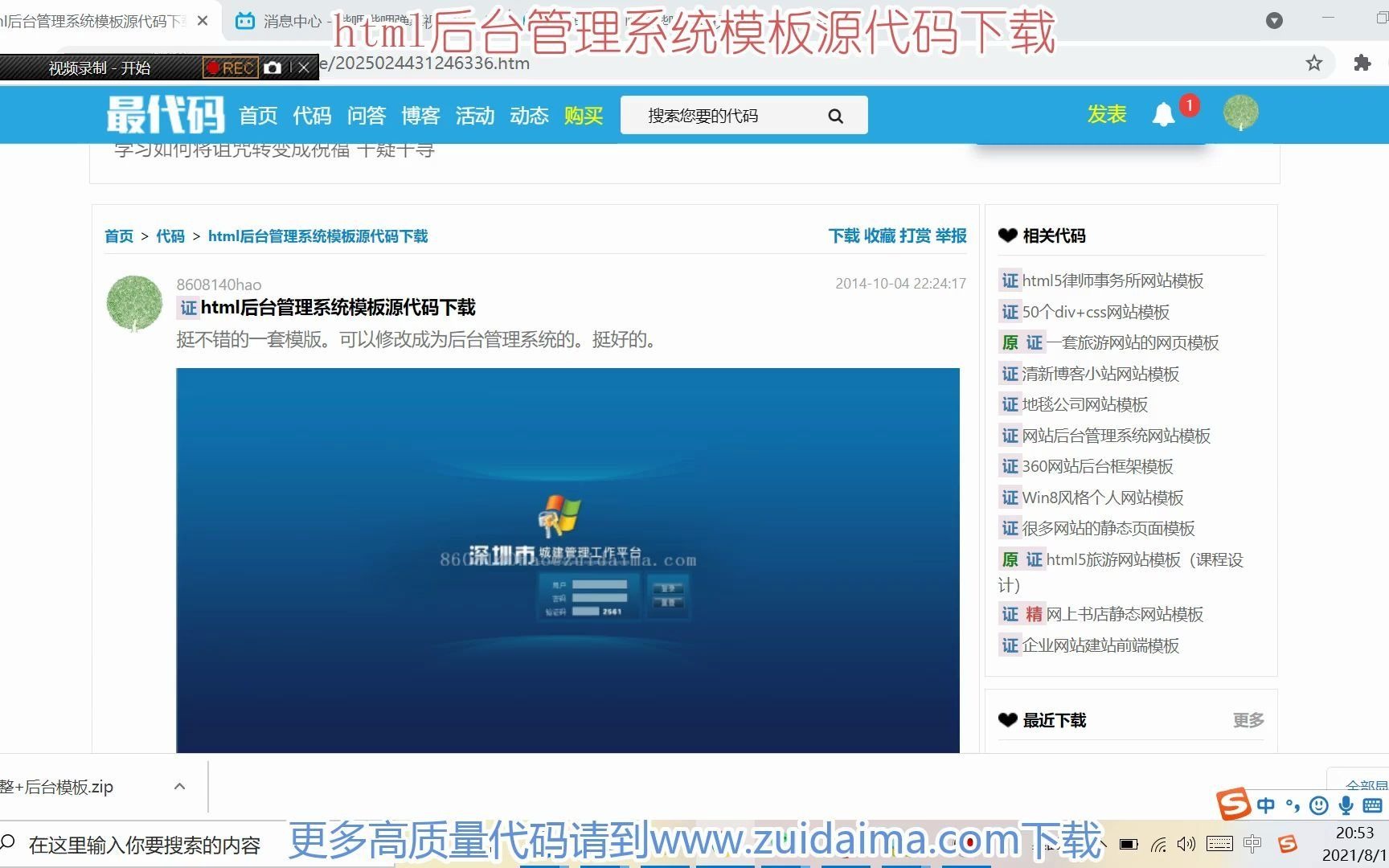The width and height of the screenshot is (1389, 868).
Task: Open 很多网站的静态页面模板 link
Action: click(x=1108, y=528)
